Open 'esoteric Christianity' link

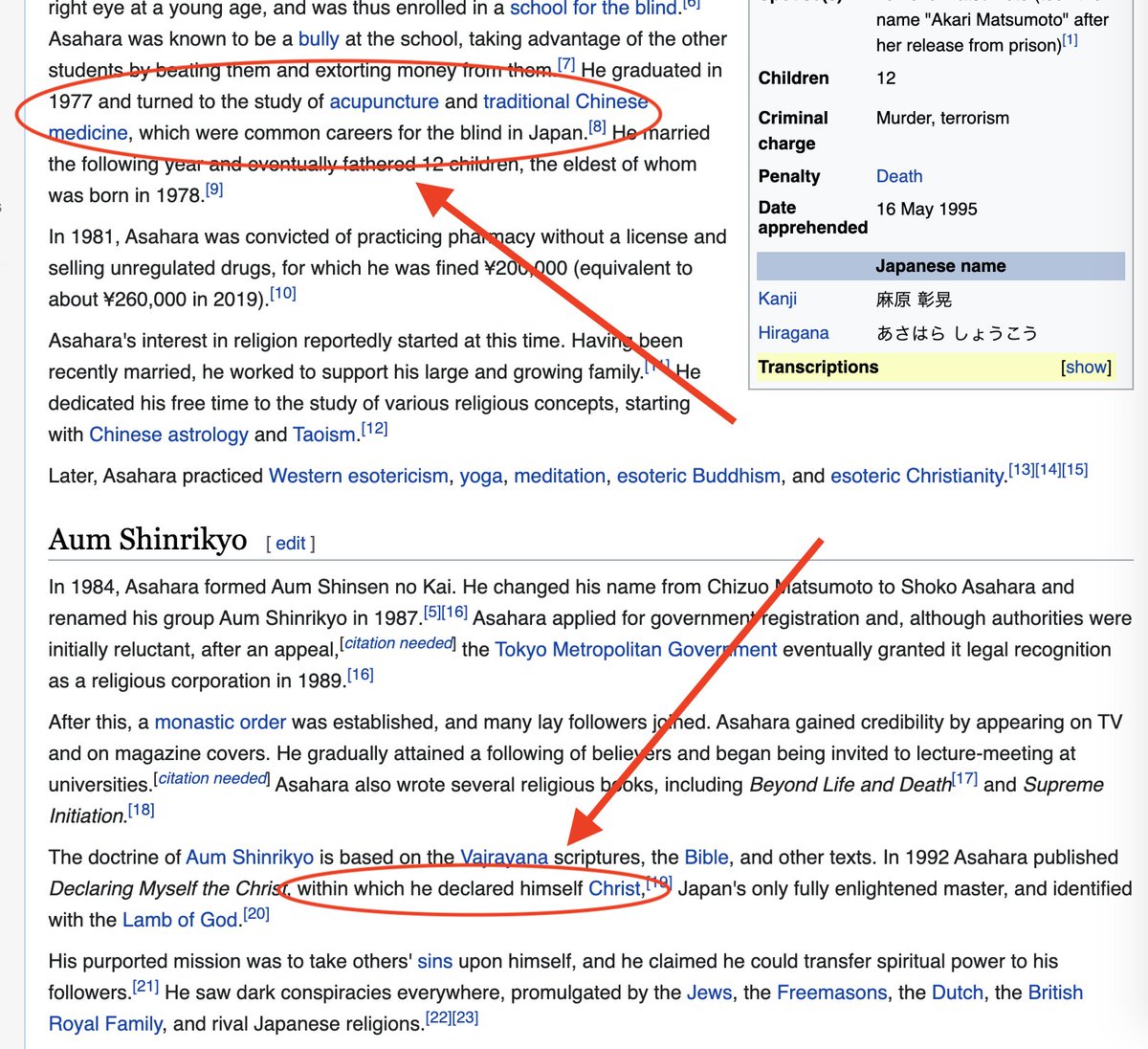pos(918,476)
